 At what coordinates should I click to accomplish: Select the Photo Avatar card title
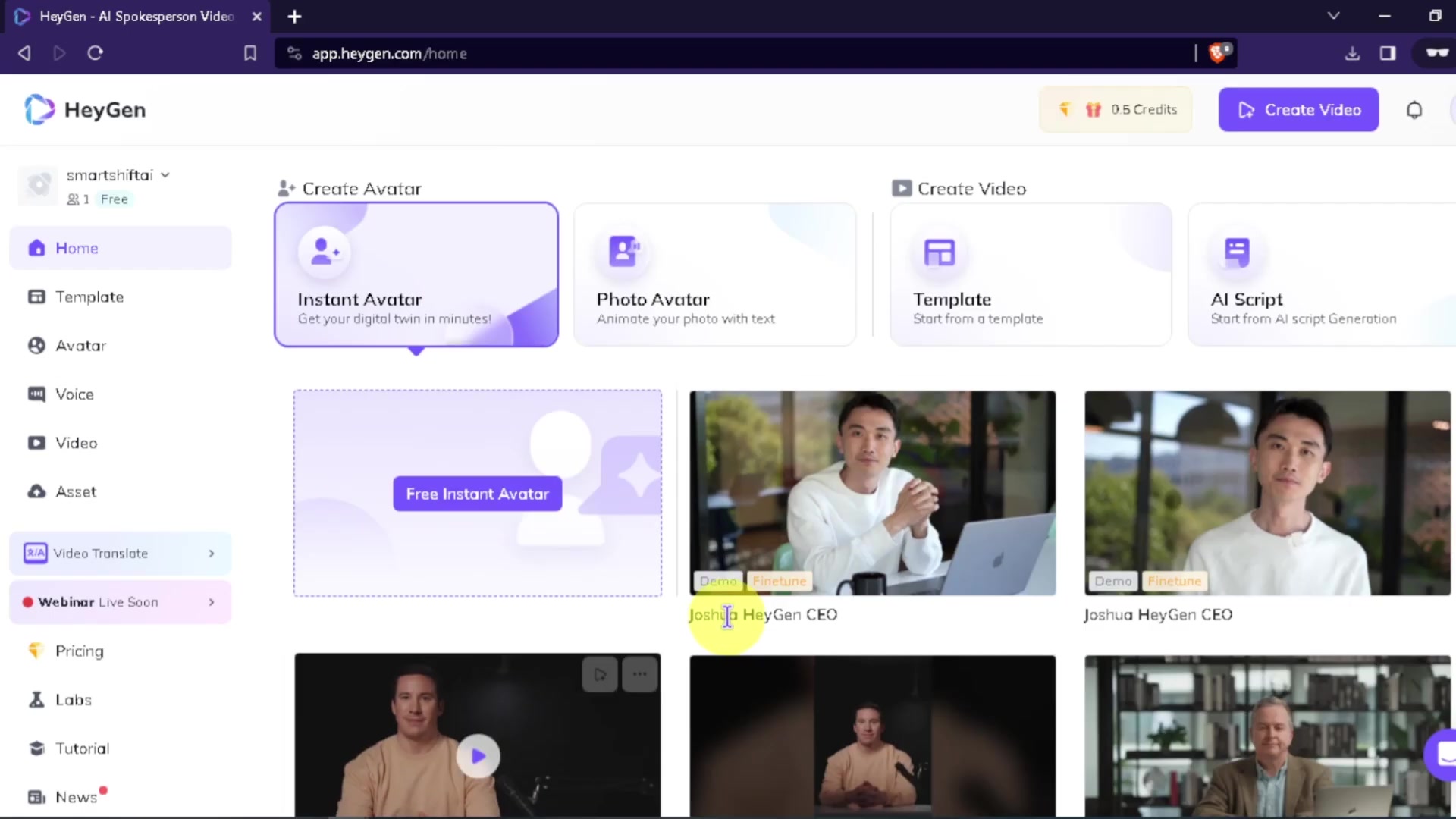(653, 300)
